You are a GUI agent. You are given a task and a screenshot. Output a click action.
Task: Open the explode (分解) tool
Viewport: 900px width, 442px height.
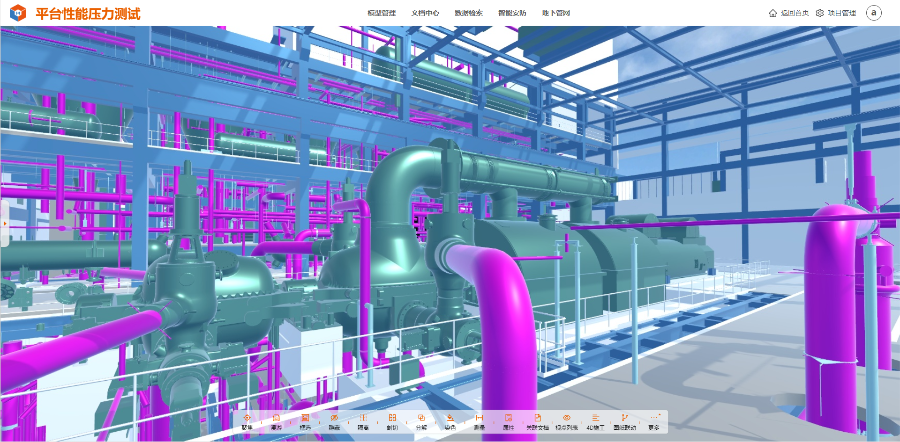[421, 420]
